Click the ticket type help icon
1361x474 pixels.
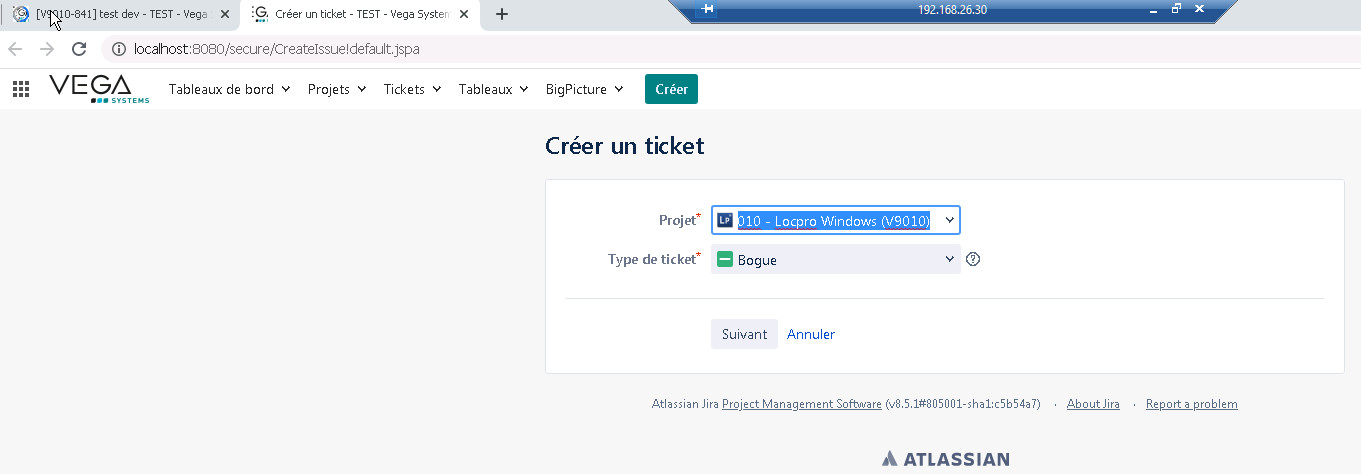coord(973,259)
